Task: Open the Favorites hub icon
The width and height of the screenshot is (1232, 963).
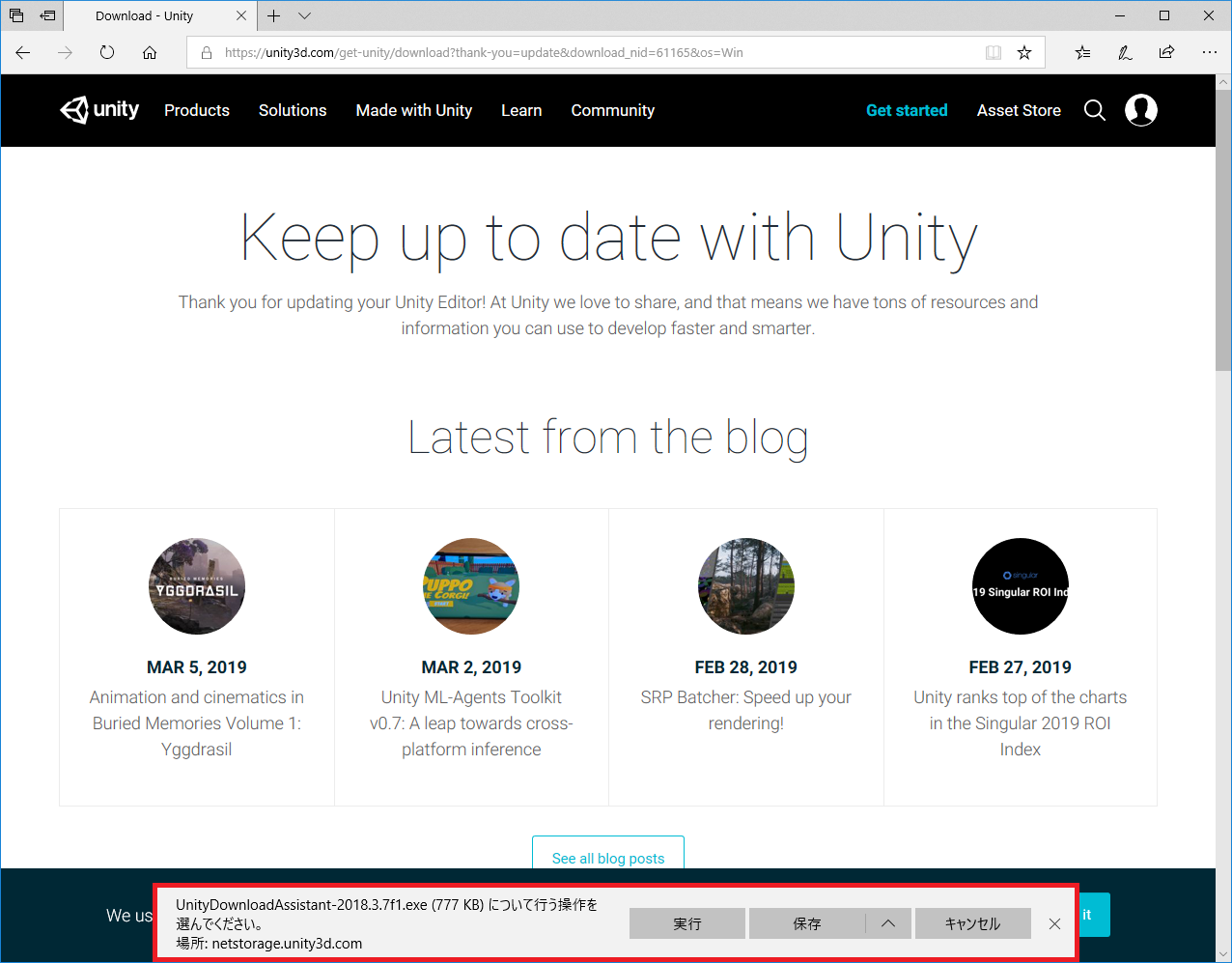Action: click(x=1082, y=52)
